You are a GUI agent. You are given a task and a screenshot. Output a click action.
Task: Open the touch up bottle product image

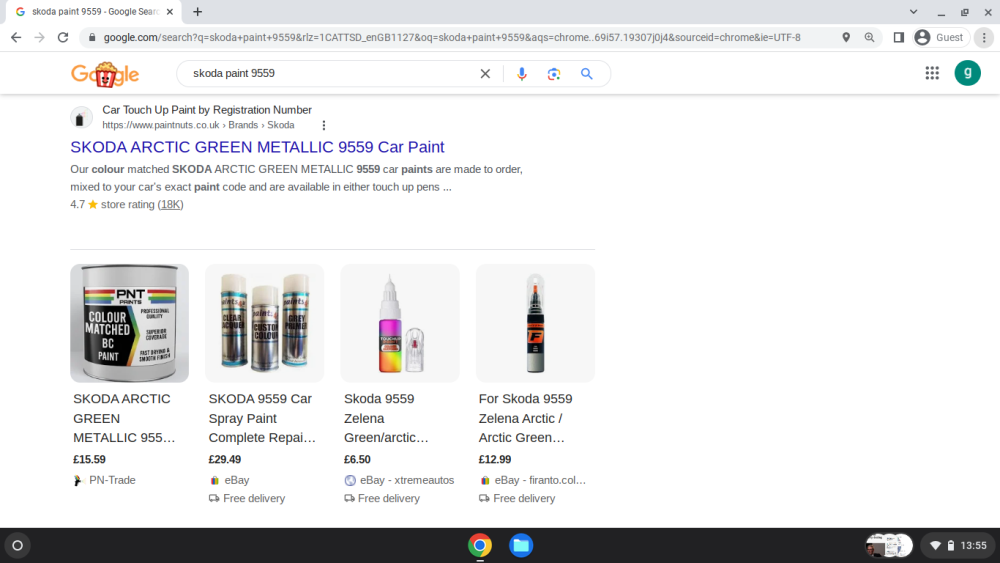tap(400, 323)
